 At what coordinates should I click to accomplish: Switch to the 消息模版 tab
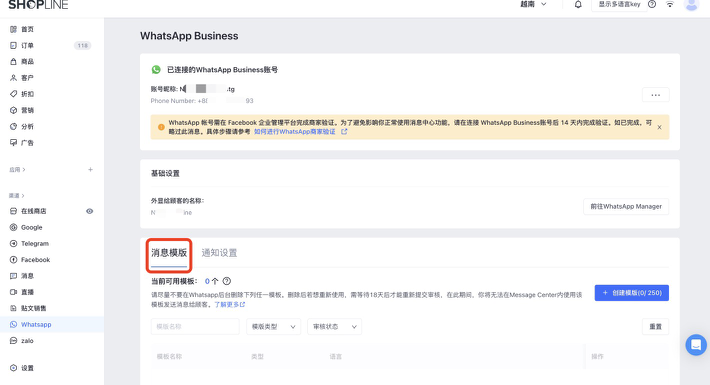pos(169,253)
